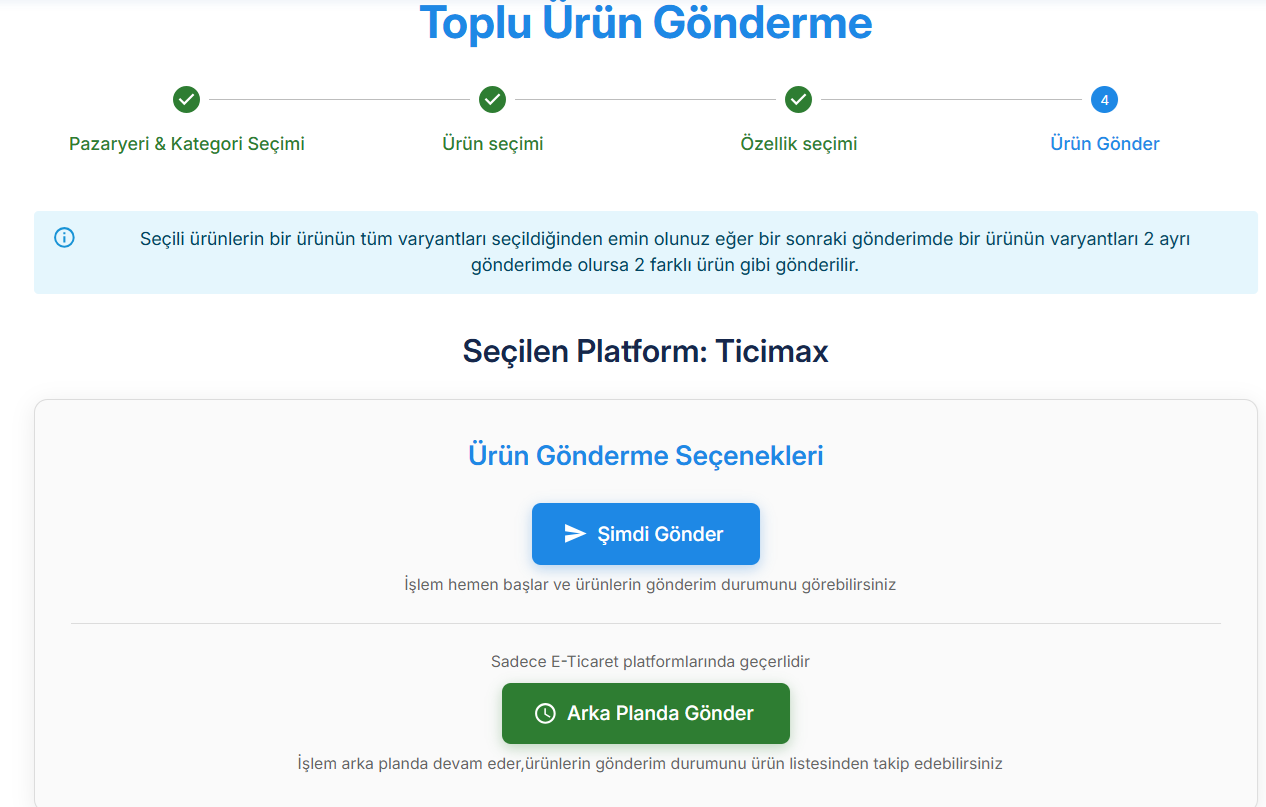The height and width of the screenshot is (807, 1266).
Task: Click the clock icon in Arka Planda Gönder
Action: 543,713
